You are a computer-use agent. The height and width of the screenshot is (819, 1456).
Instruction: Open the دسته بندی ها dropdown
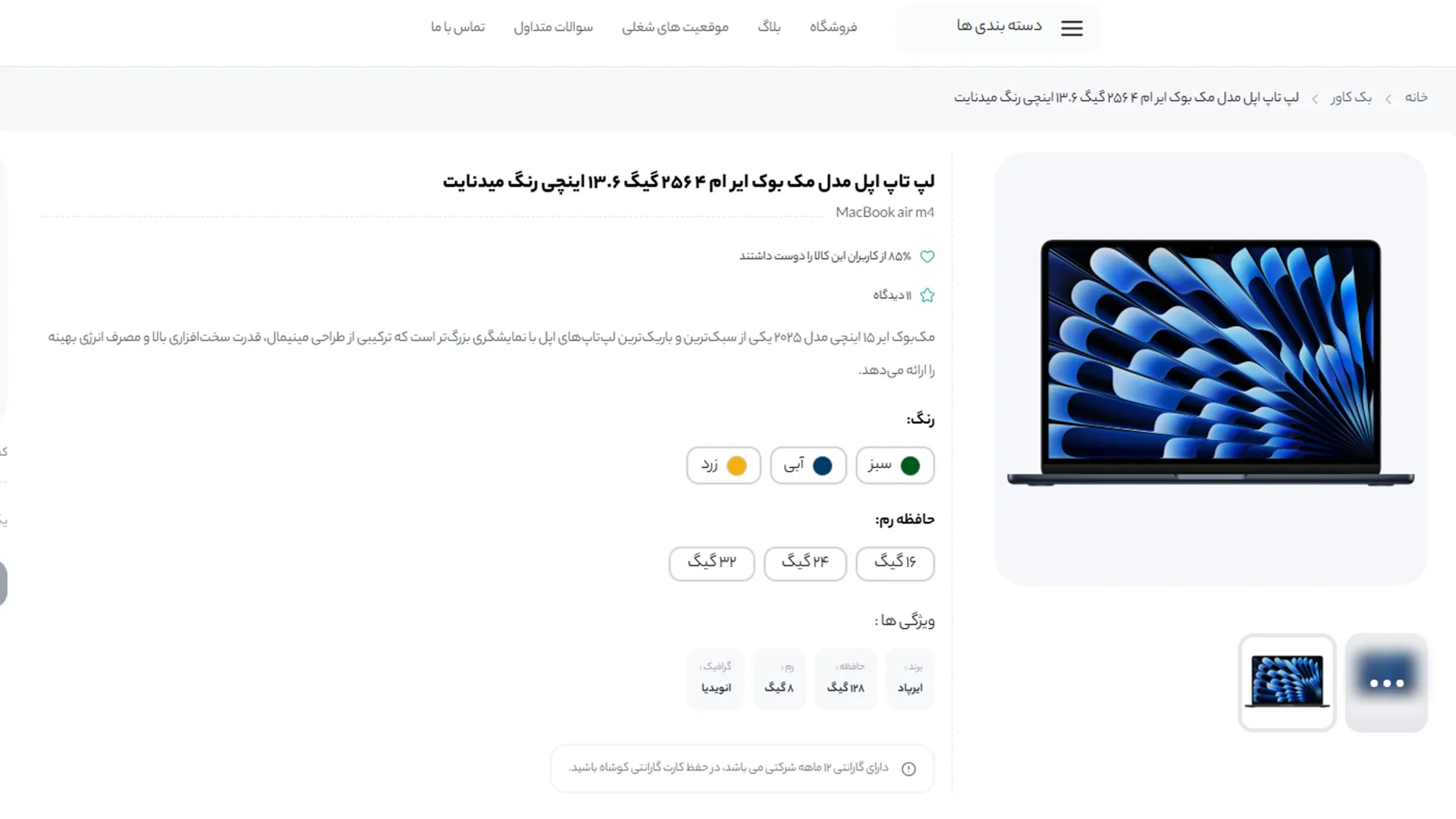click(x=997, y=28)
